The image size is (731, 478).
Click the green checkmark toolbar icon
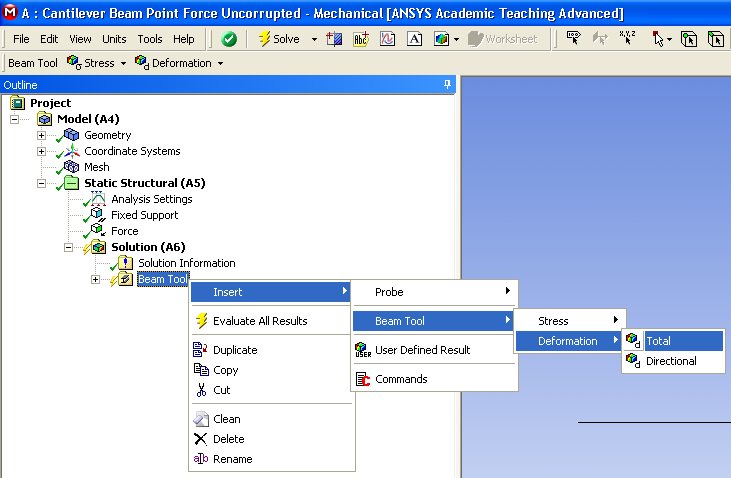[x=229, y=39]
